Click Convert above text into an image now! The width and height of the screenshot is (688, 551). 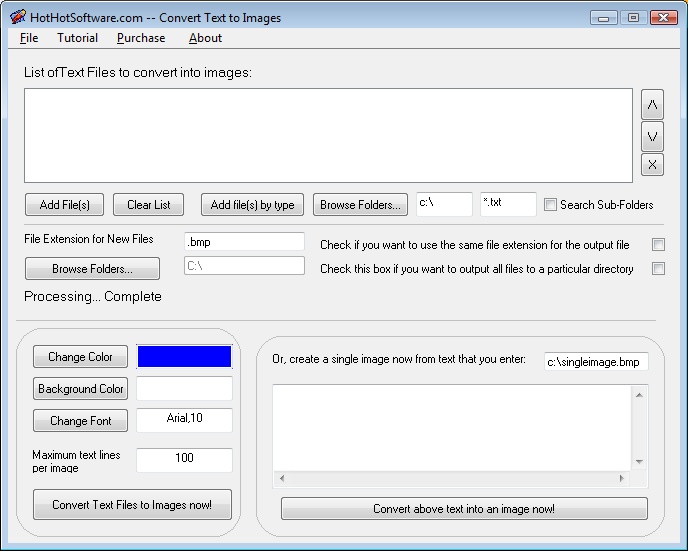click(x=464, y=508)
